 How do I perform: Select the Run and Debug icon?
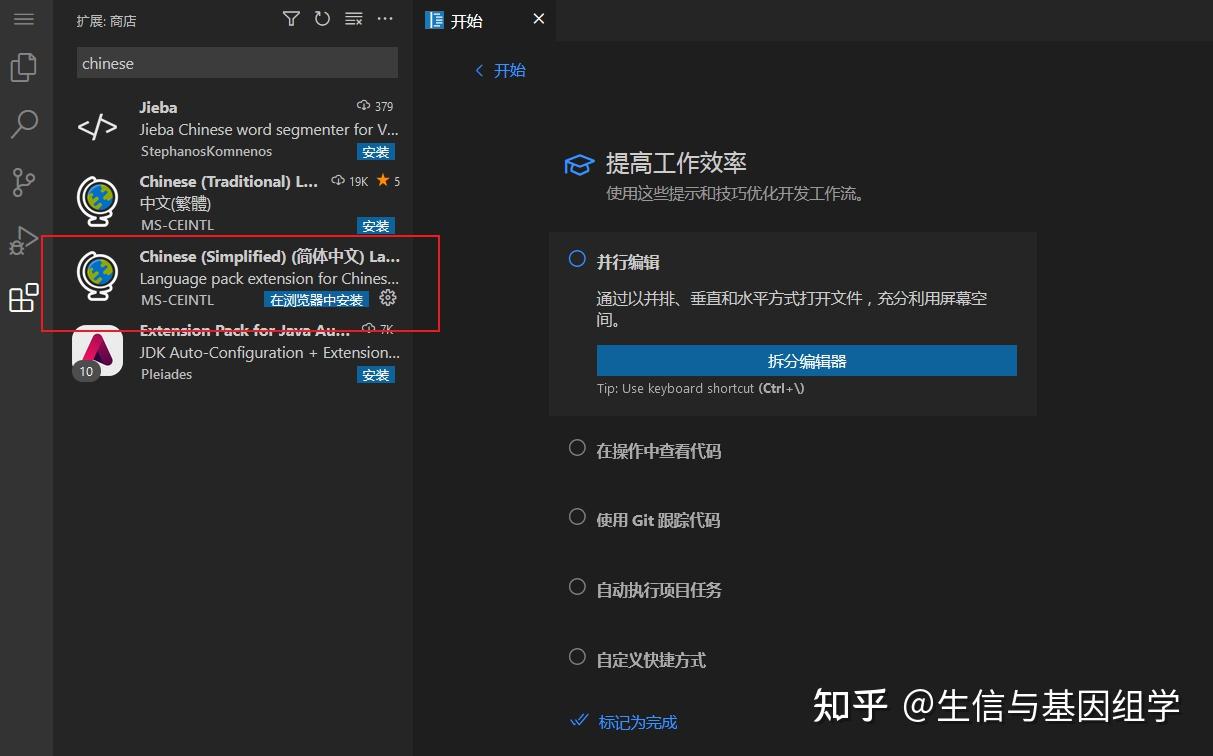(x=24, y=240)
